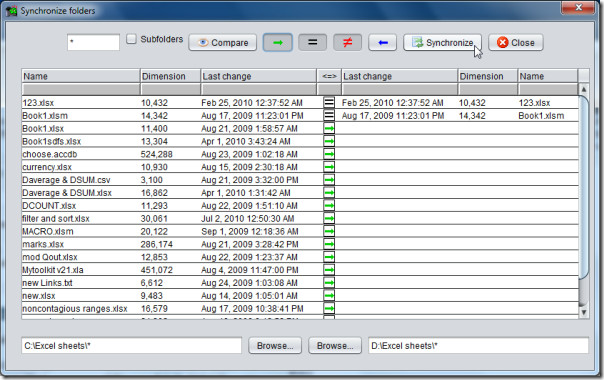
Task: Click green arrow icon in marks.xlsx row
Action: coord(329,244)
